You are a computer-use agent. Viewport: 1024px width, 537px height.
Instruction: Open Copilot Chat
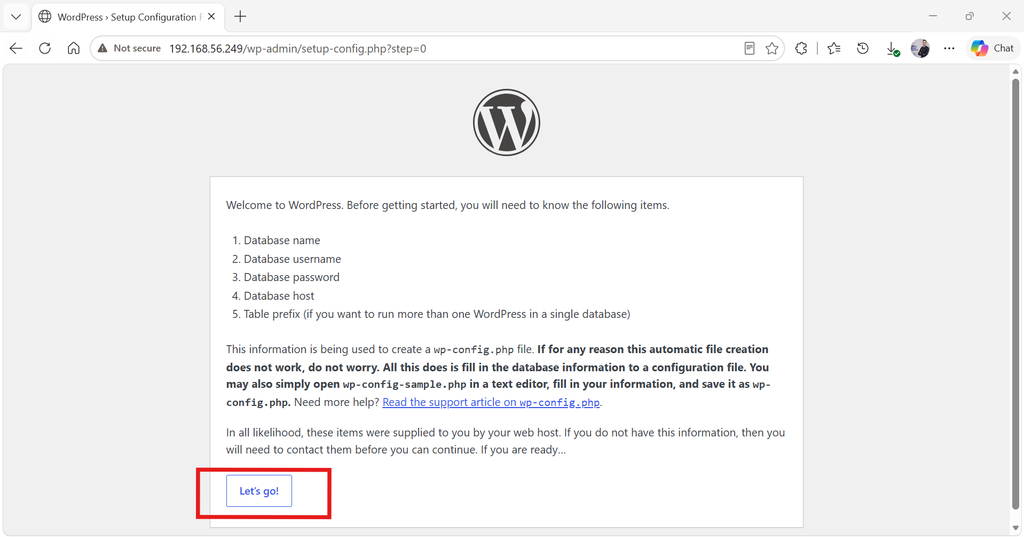[993, 48]
